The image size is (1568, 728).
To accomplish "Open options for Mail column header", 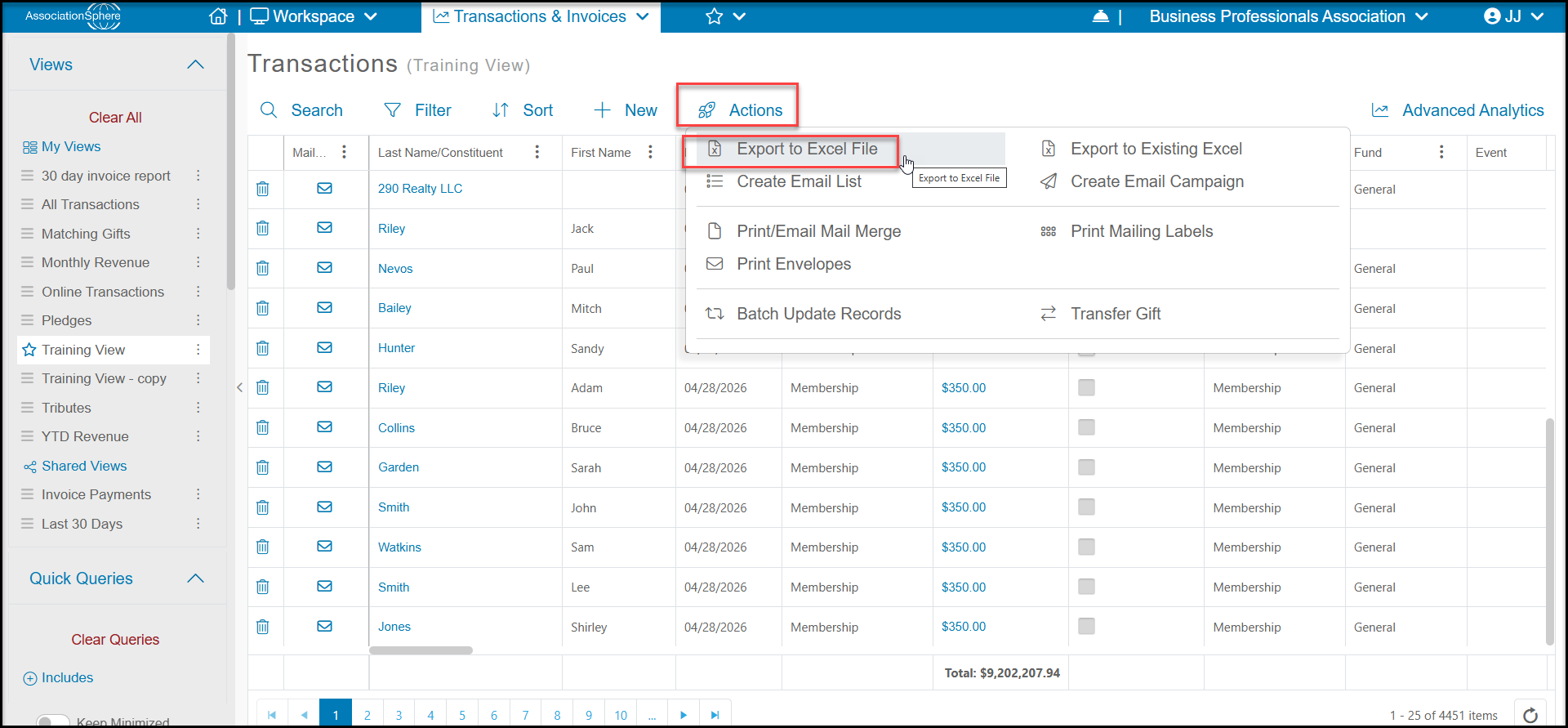I will (x=344, y=152).
